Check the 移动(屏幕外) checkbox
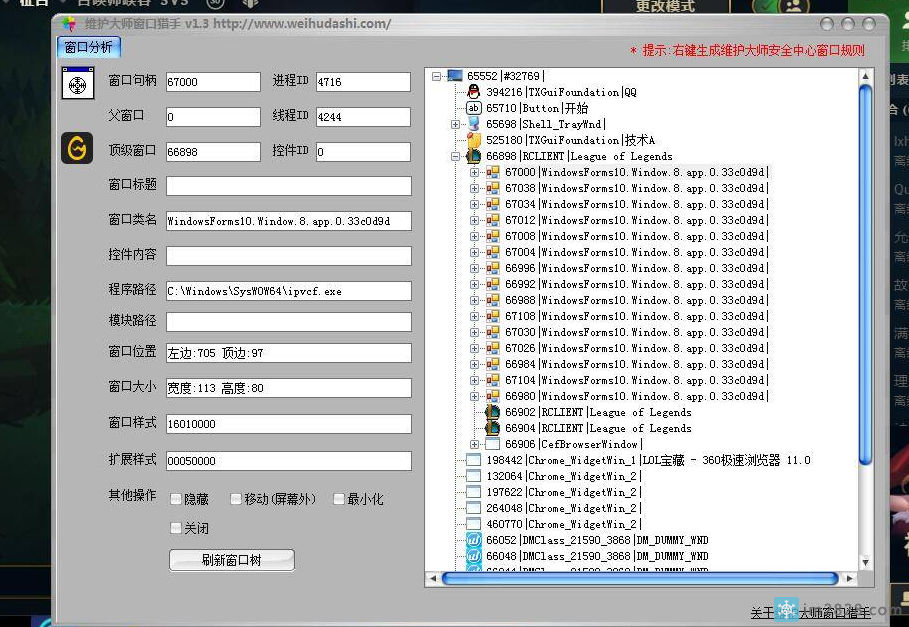Screen dimensions: 909x627 236,499
